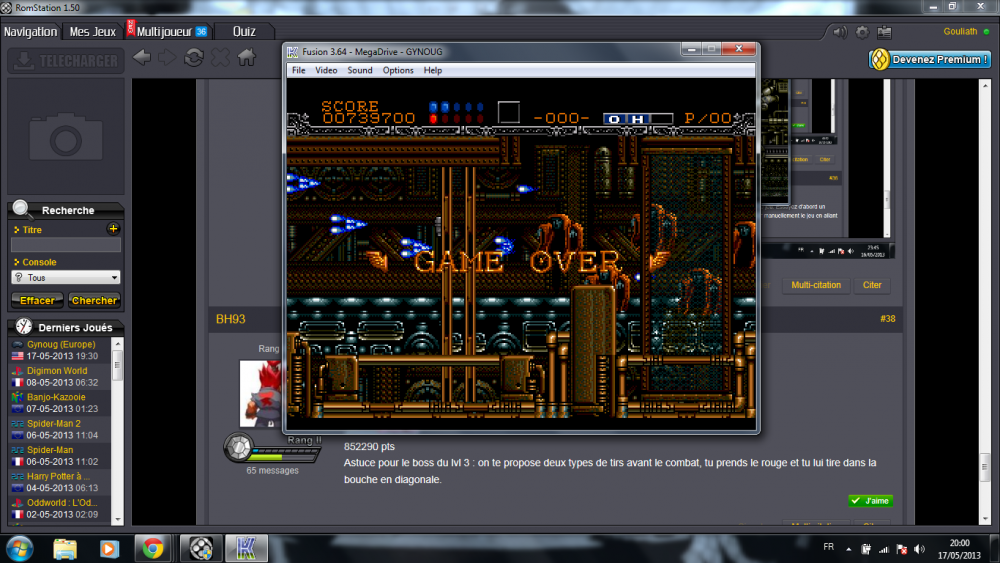
Task: Open Spider-Man 2 in recent games
Action: [54, 423]
